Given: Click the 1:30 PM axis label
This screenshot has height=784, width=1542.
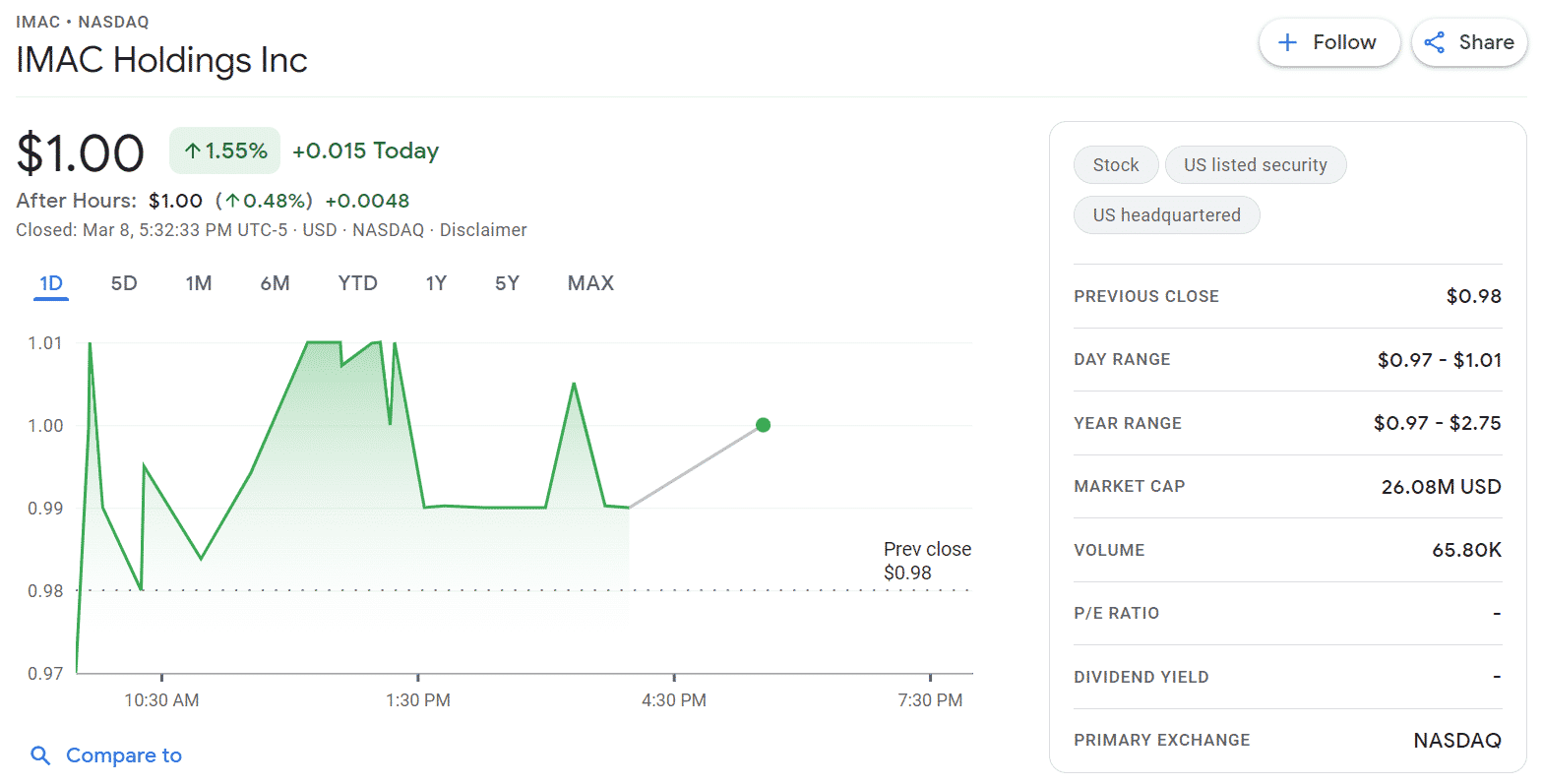Looking at the screenshot, I should pyautogui.click(x=418, y=700).
